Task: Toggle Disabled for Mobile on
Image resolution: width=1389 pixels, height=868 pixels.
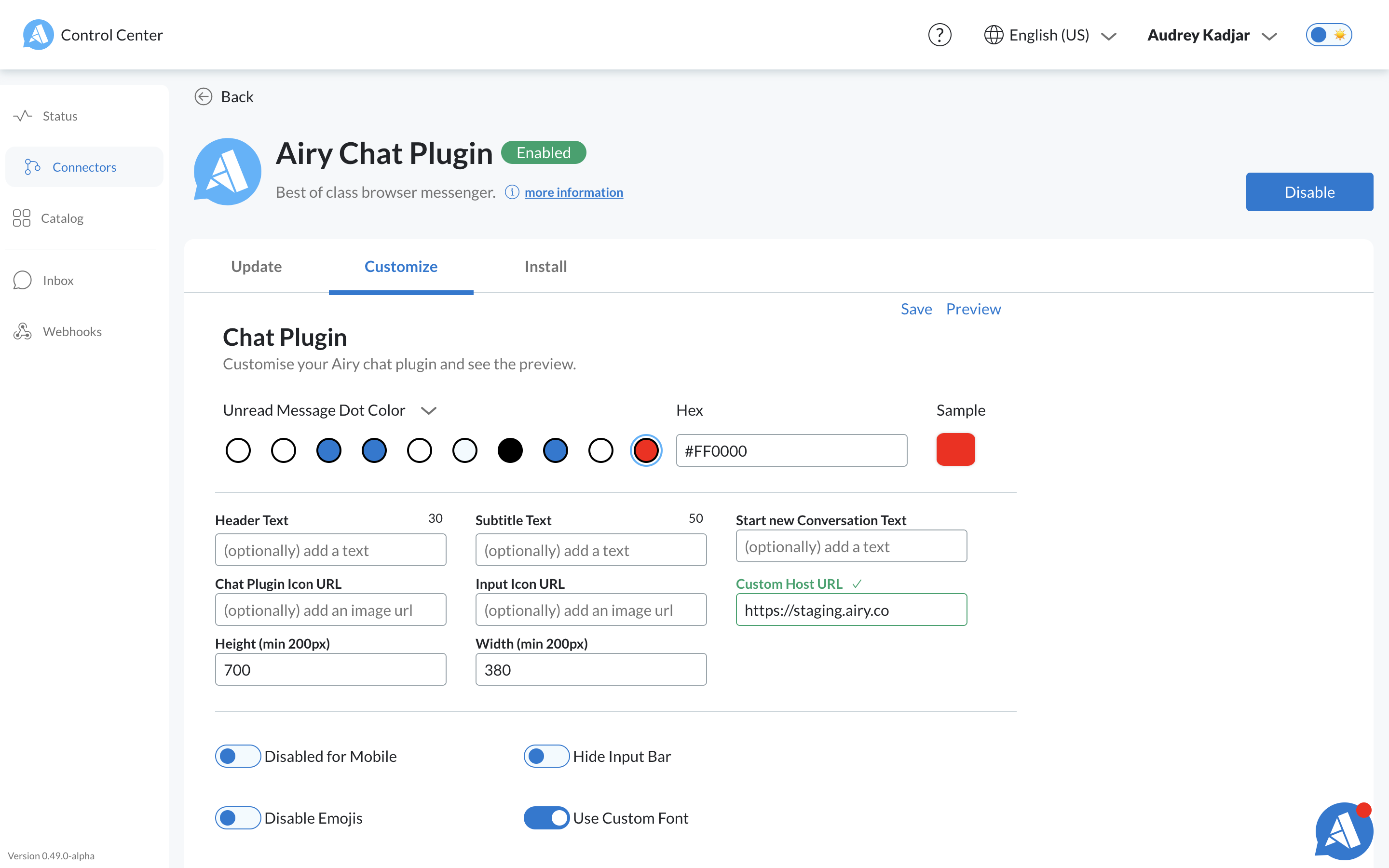Action: 238,756
